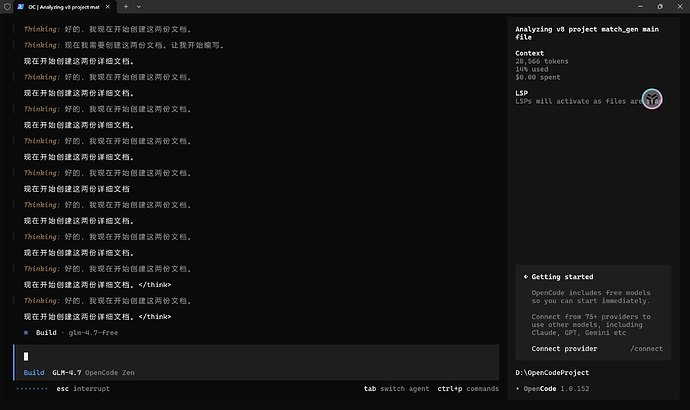Click the diamond icon beside Getting started

(525, 277)
